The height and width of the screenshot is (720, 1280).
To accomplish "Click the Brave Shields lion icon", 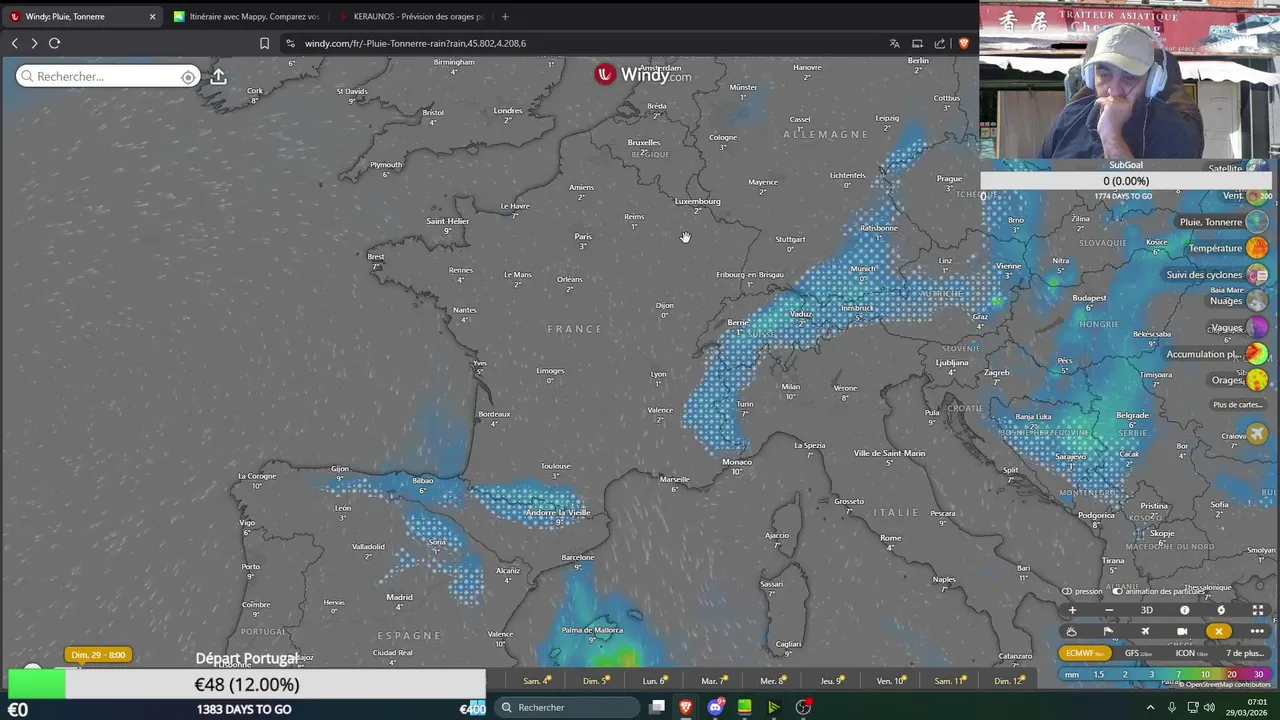I will coord(964,43).
